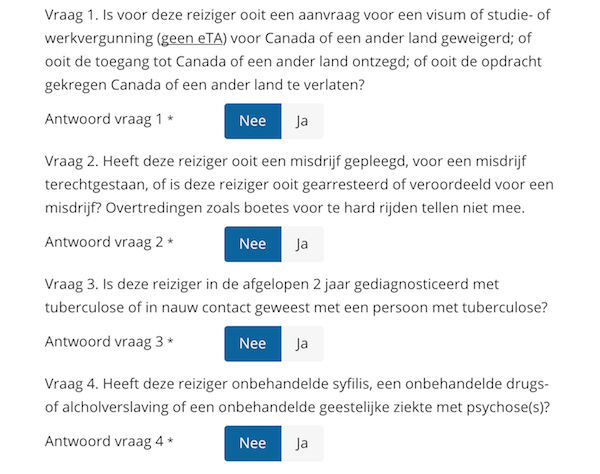This screenshot has height=474, width=600.
Task: Click the asterisk beside Antwoord vraag 1
Action: [170, 118]
